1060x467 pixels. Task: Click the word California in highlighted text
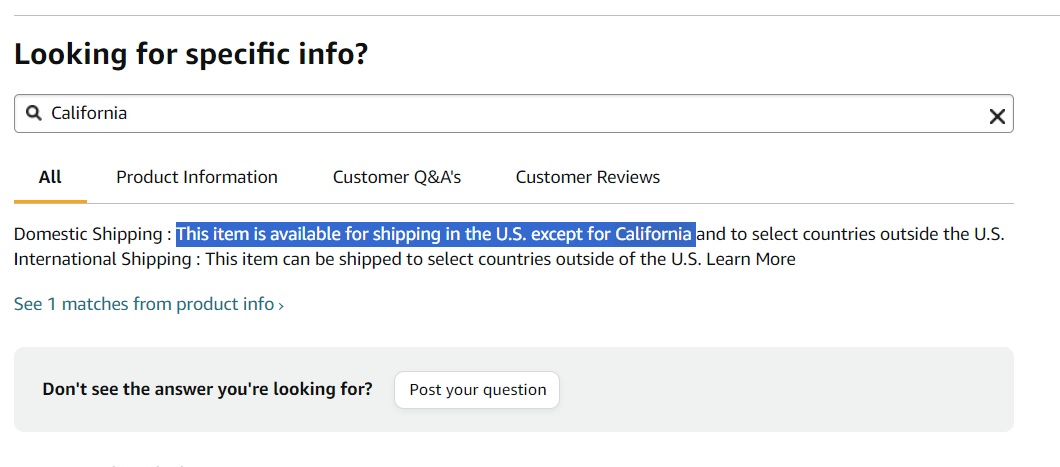tap(653, 234)
